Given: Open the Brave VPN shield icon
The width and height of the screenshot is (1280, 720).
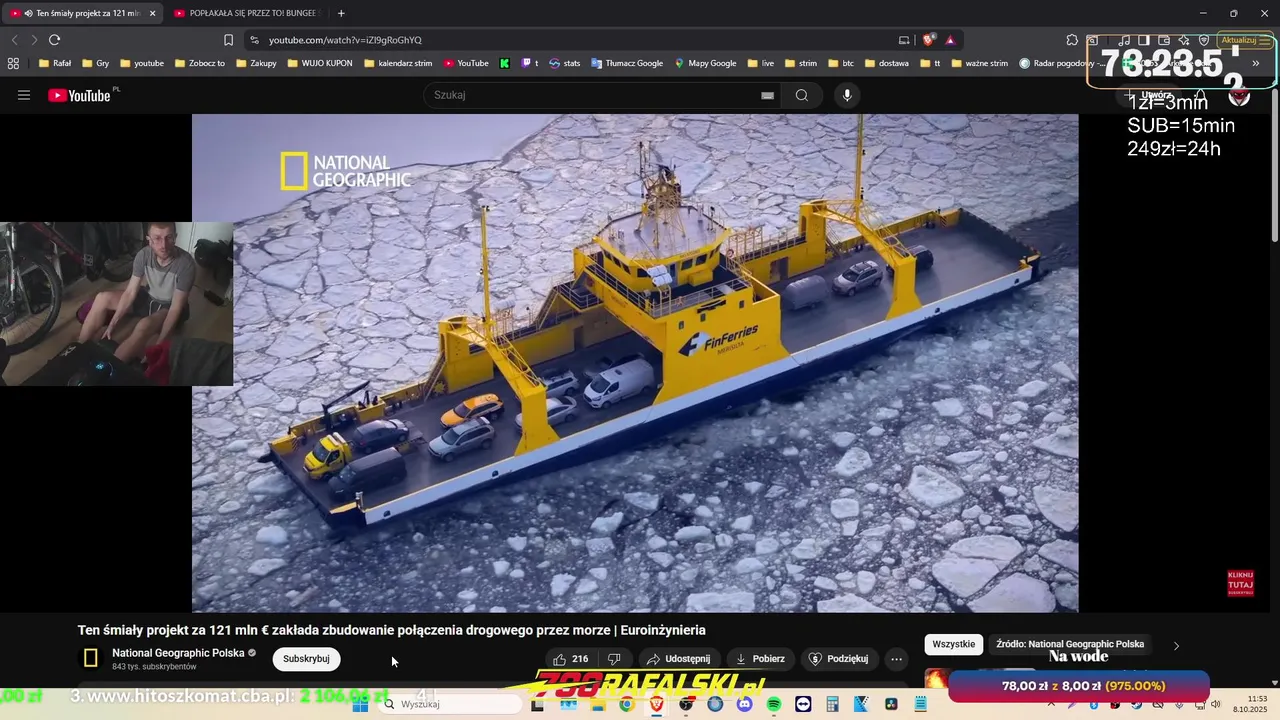Looking at the screenshot, I should point(1204,40).
